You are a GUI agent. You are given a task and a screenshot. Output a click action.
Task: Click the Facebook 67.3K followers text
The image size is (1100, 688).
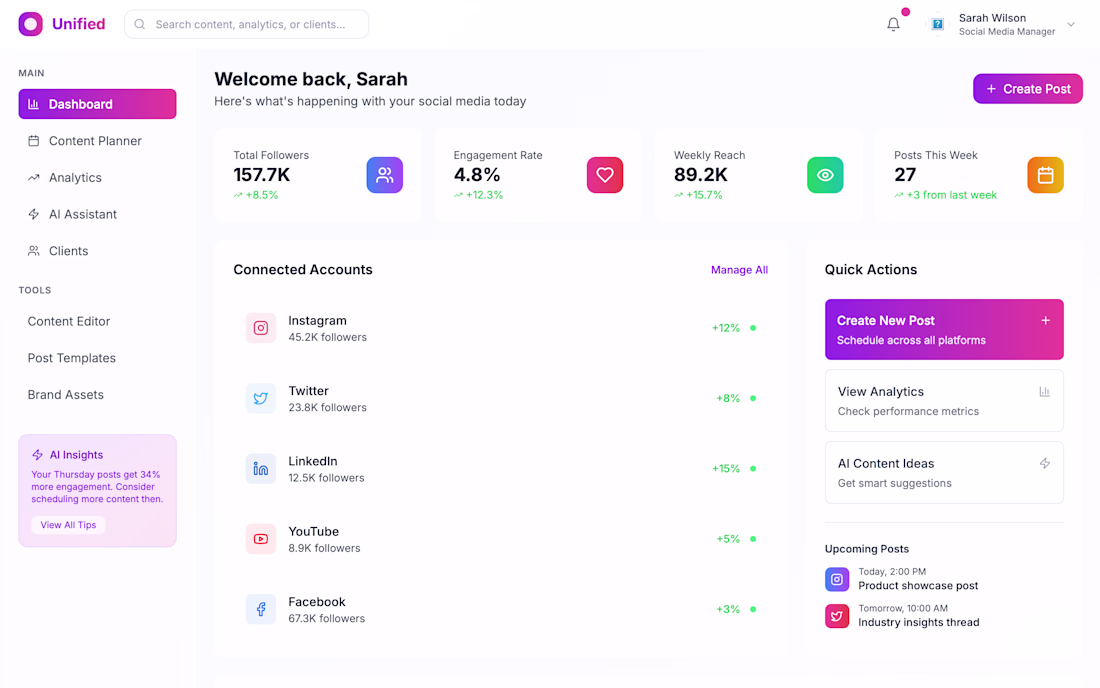pyautogui.click(x=327, y=619)
